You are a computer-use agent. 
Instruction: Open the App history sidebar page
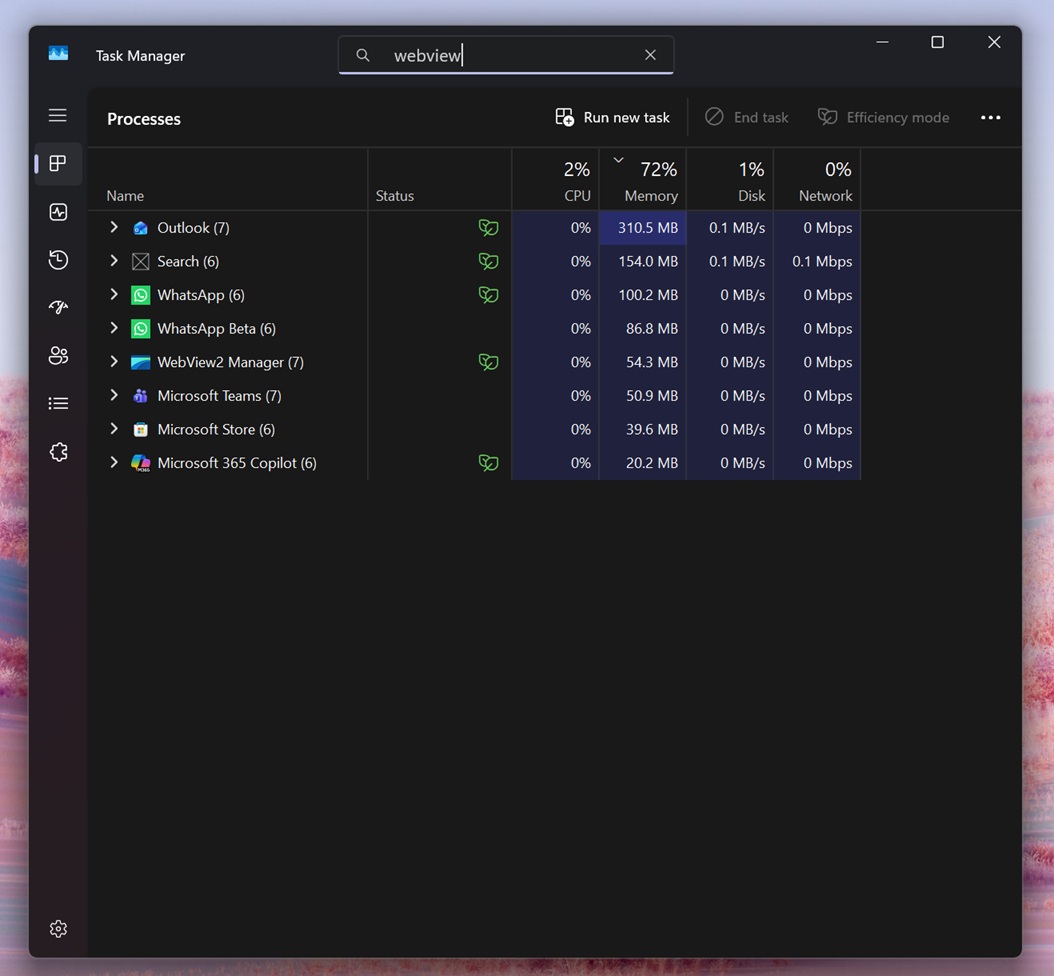click(57, 259)
